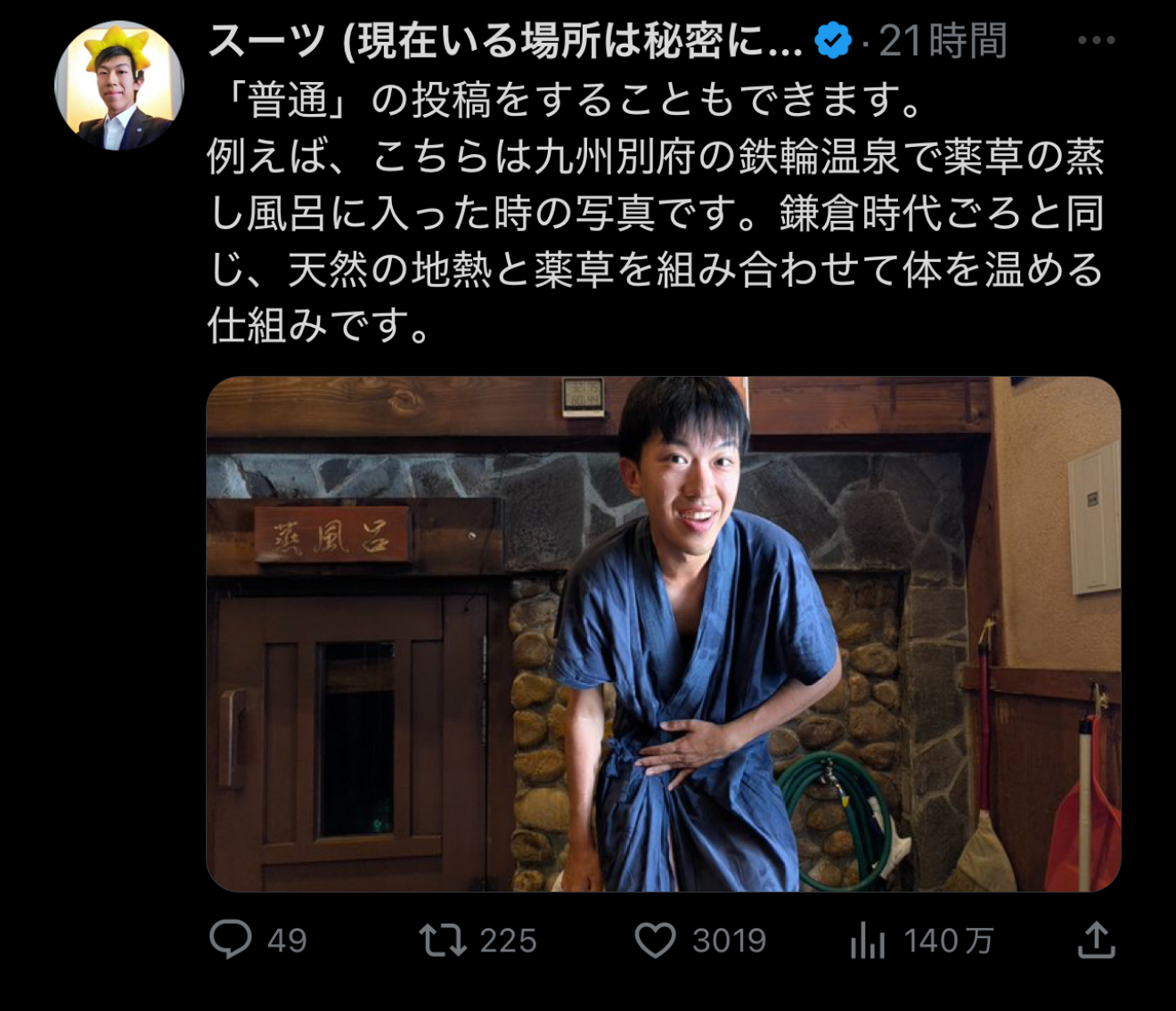Open the reply icon for the tweet
Screen dimensions: 1176x1011
(231, 940)
